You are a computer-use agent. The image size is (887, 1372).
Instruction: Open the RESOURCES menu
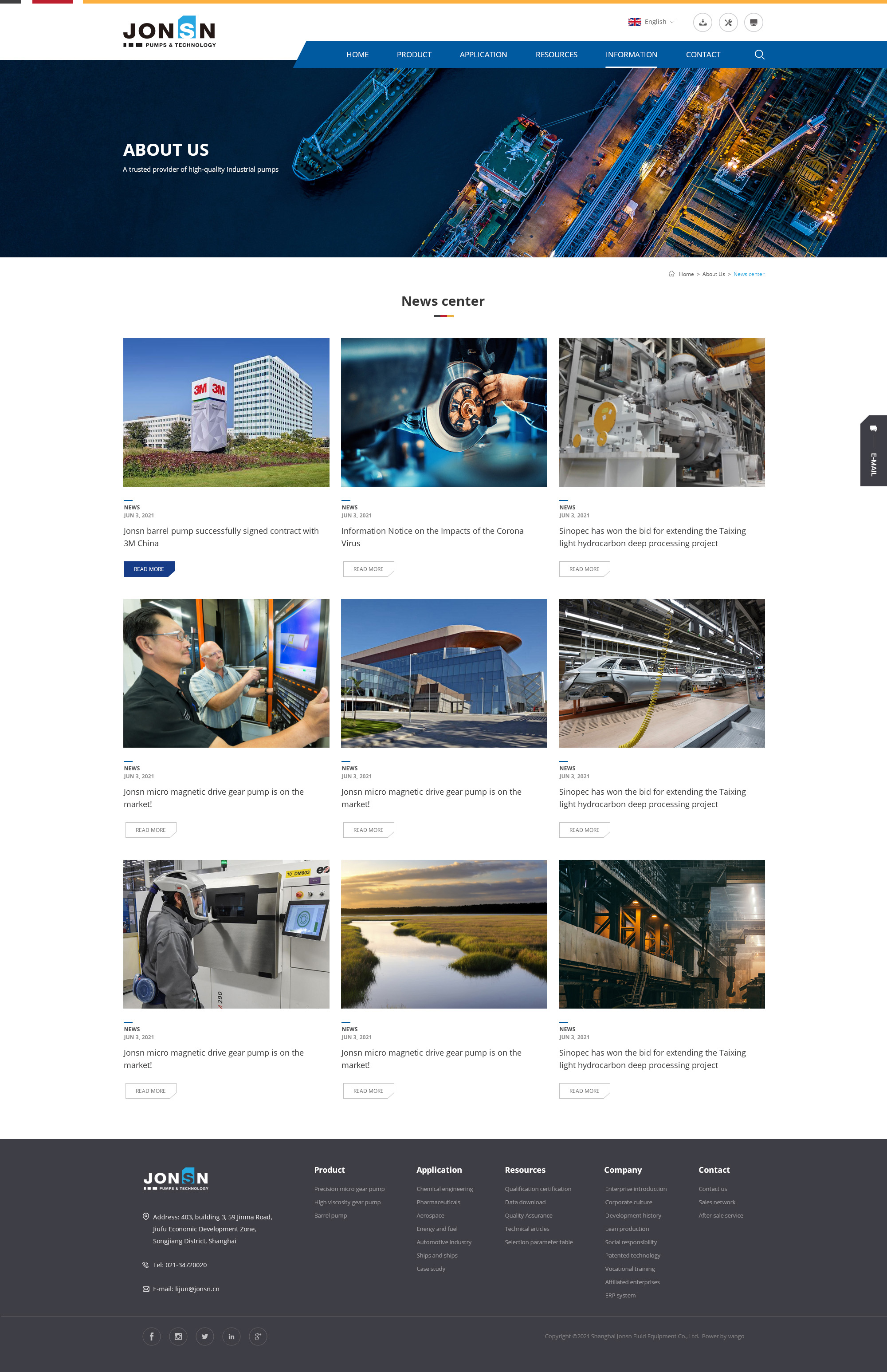[557, 54]
